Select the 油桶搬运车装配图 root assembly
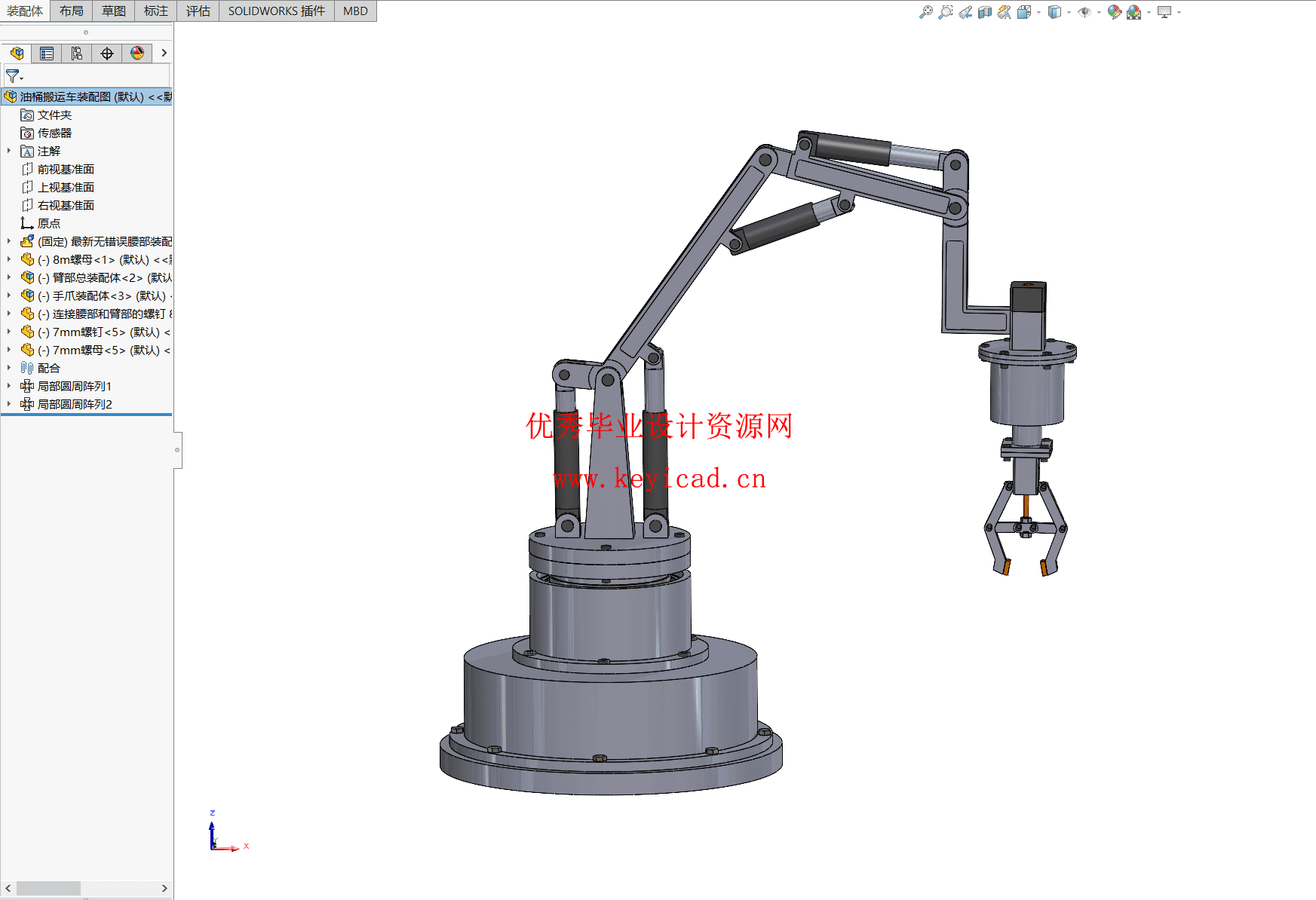The height and width of the screenshot is (900, 1316). pos(87,96)
